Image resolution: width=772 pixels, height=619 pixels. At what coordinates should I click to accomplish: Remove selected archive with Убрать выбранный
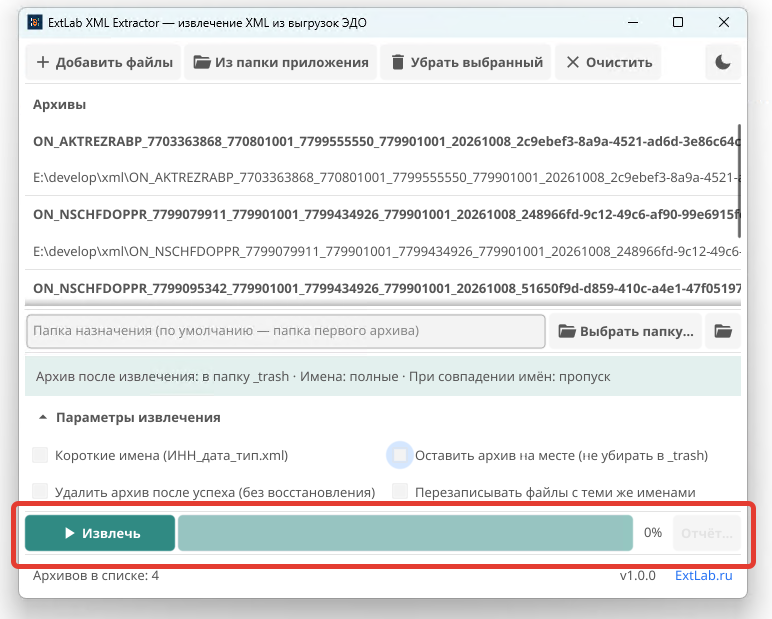(466, 63)
